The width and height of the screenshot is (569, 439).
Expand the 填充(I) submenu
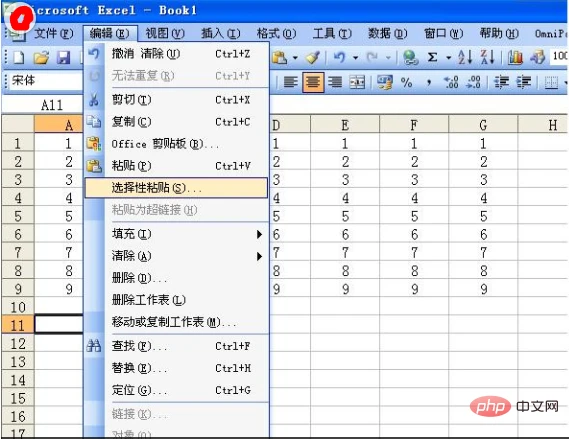[177, 234]
